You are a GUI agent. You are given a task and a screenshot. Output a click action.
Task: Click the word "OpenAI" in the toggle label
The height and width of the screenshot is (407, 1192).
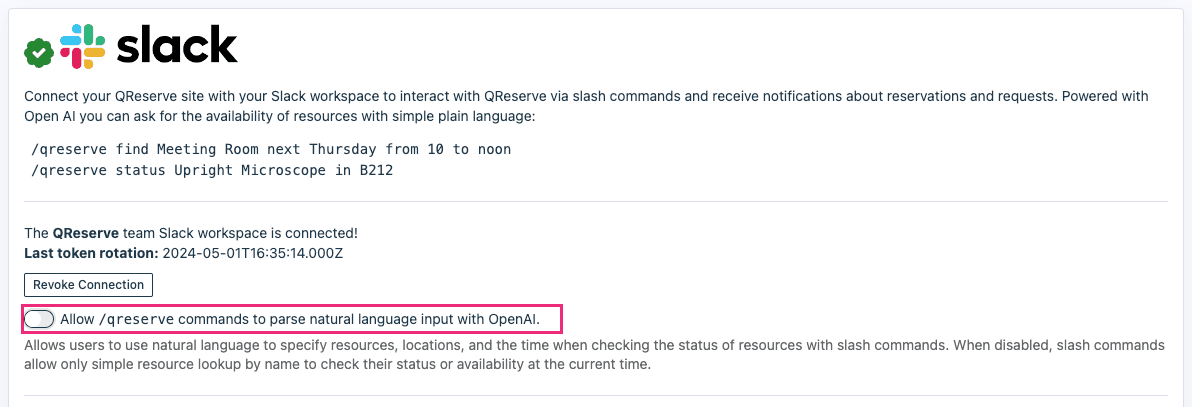click(513, 319)
